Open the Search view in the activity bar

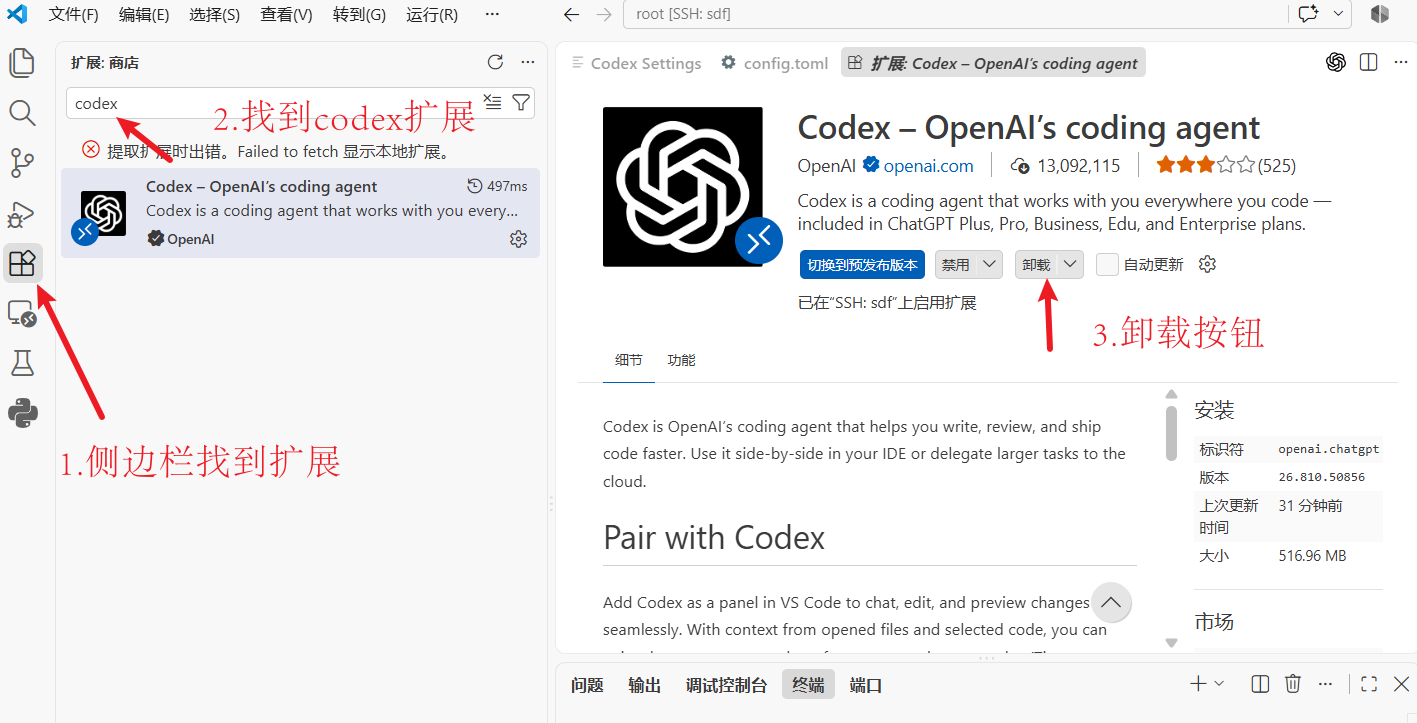[x=22, y=112]
